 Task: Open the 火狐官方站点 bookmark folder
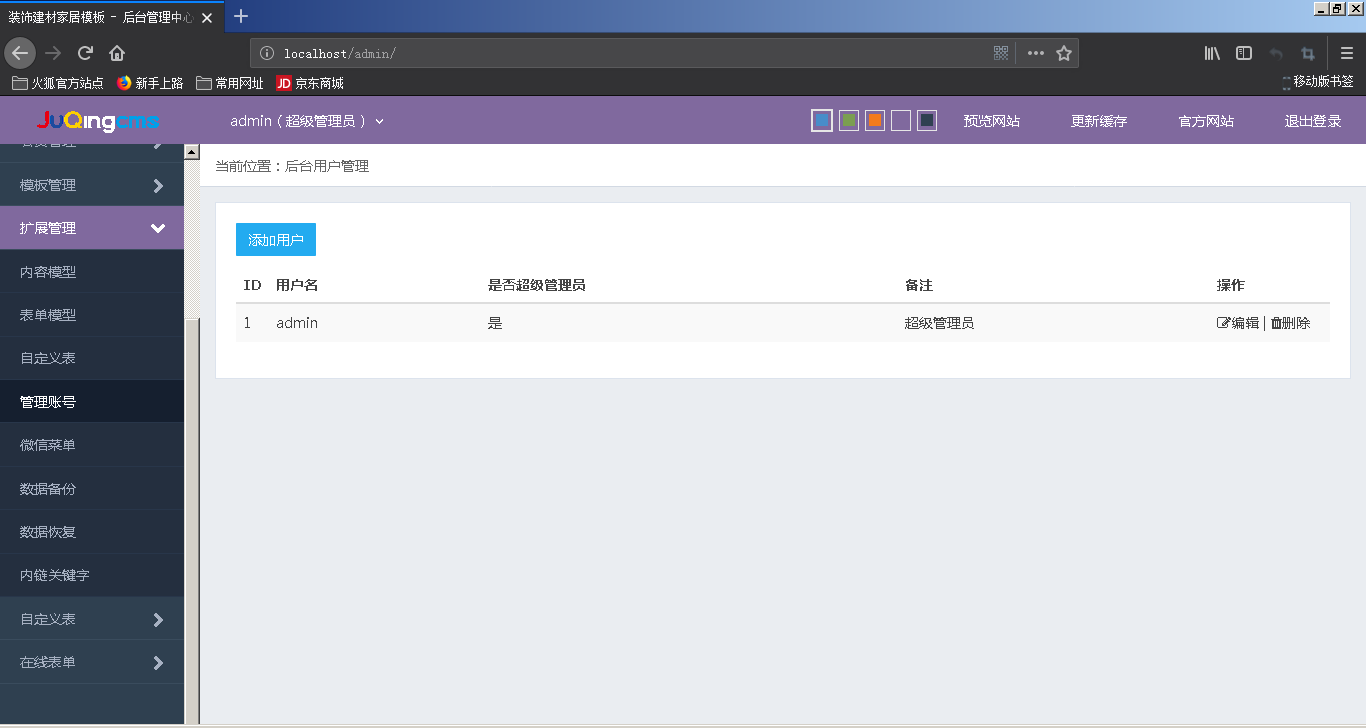[58, 83]
